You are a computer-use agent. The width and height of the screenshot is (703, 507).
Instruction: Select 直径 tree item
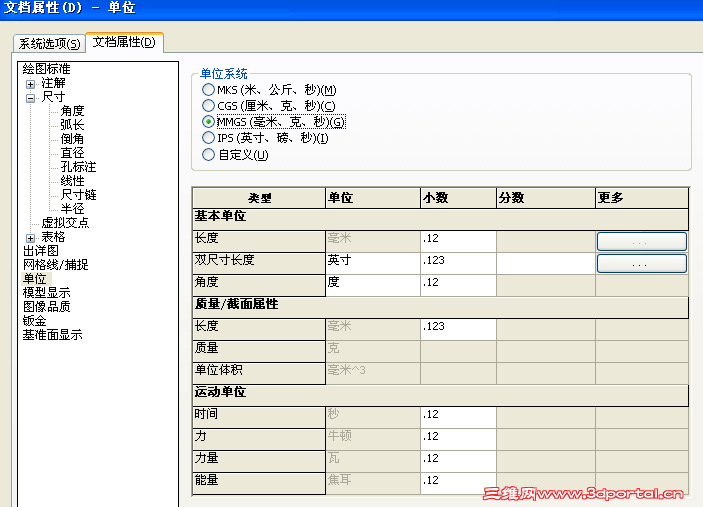click(72, 153)
